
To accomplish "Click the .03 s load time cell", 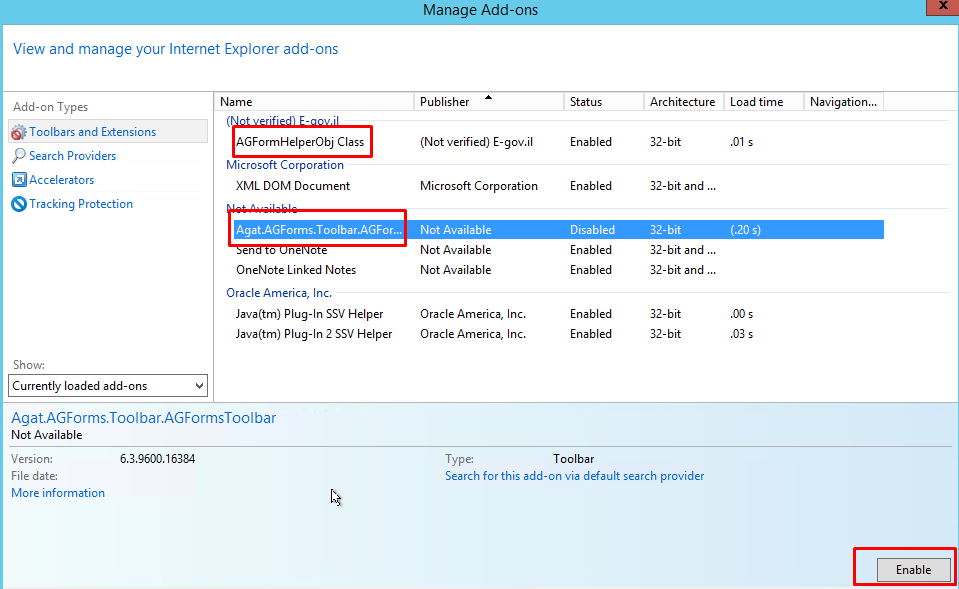I will click(x=741, y=334).
